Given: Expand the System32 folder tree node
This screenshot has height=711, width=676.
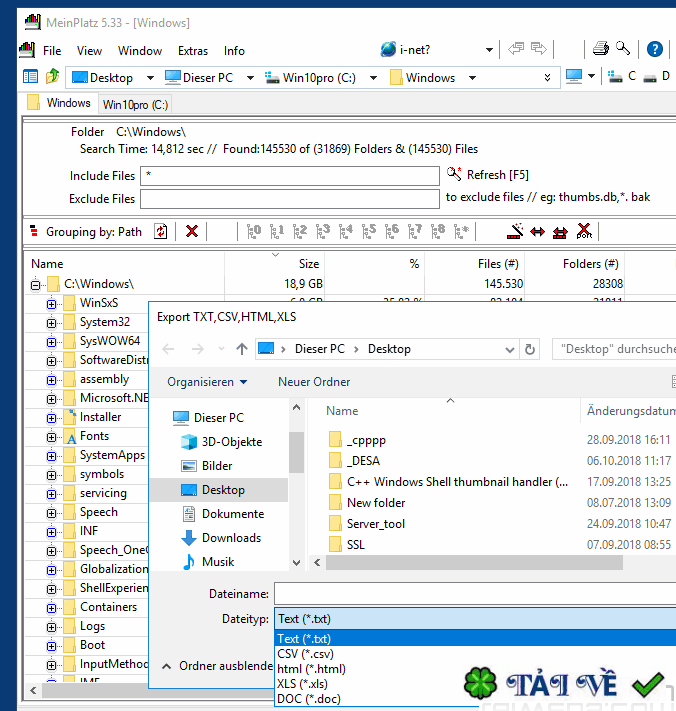Looking at the screenshot, I should [52, 322].
